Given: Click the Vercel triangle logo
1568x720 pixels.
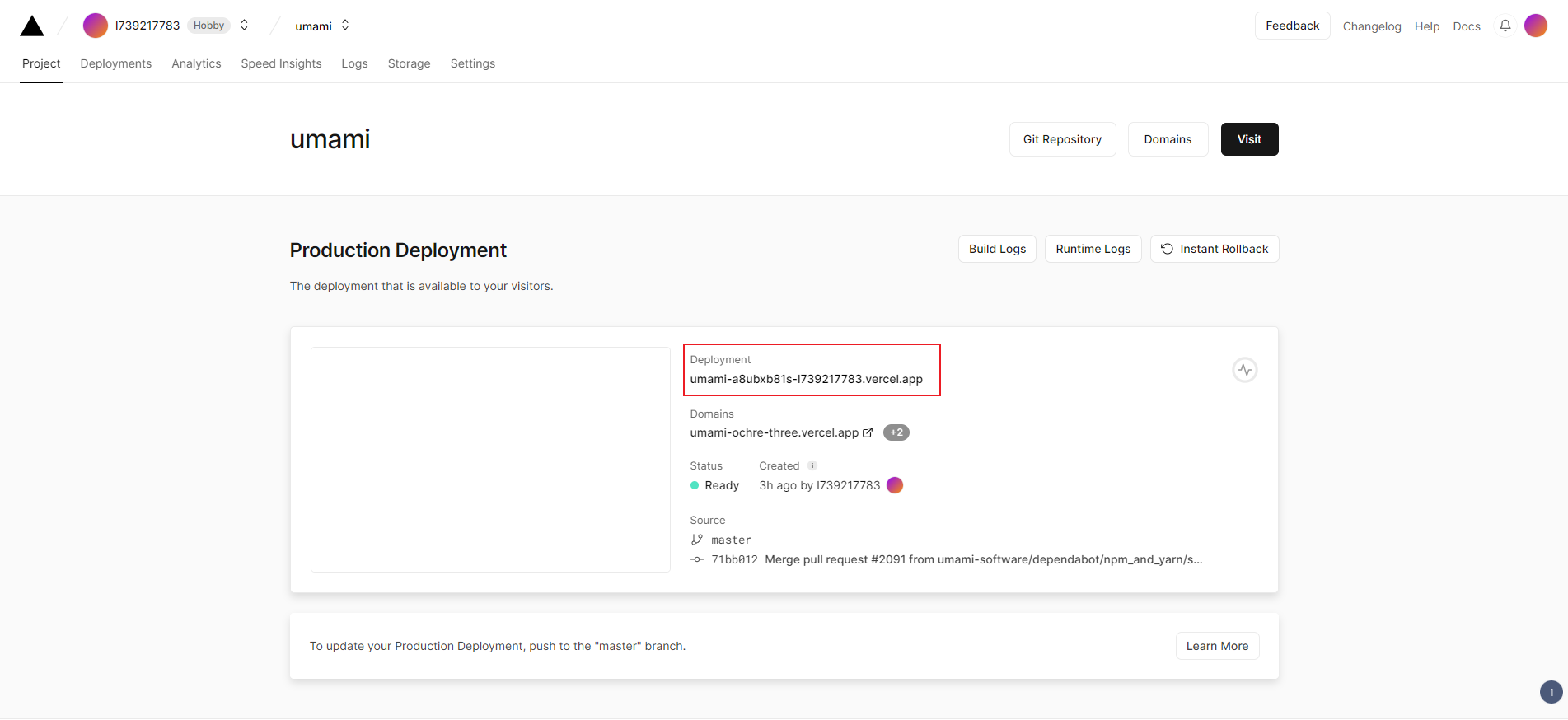Looking at the screenshot, I should pos(32,26).
